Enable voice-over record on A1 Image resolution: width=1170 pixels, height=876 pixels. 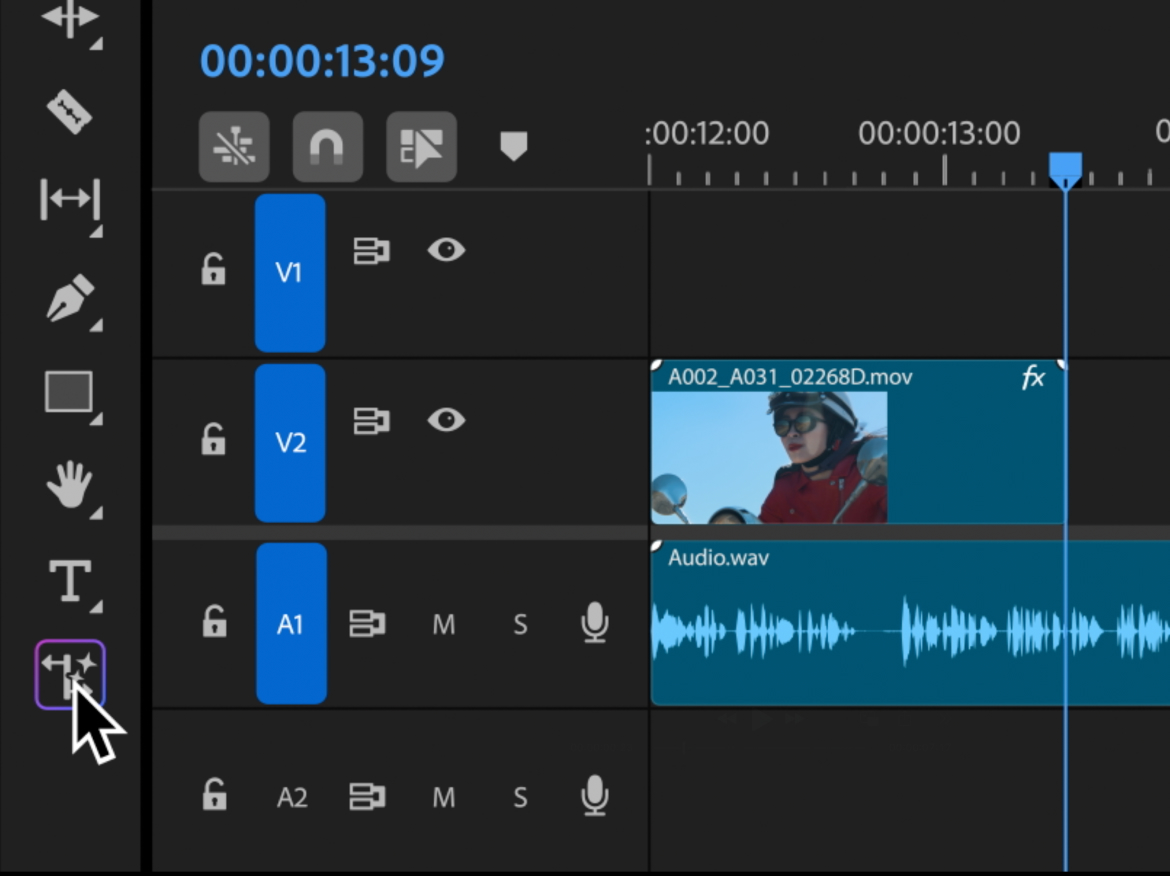[595, 624]
